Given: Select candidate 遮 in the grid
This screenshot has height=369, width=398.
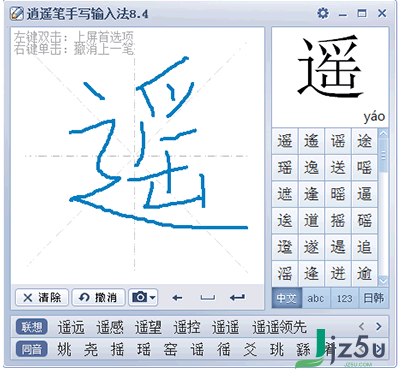Looking at the screenshot, I should point(285,194).
